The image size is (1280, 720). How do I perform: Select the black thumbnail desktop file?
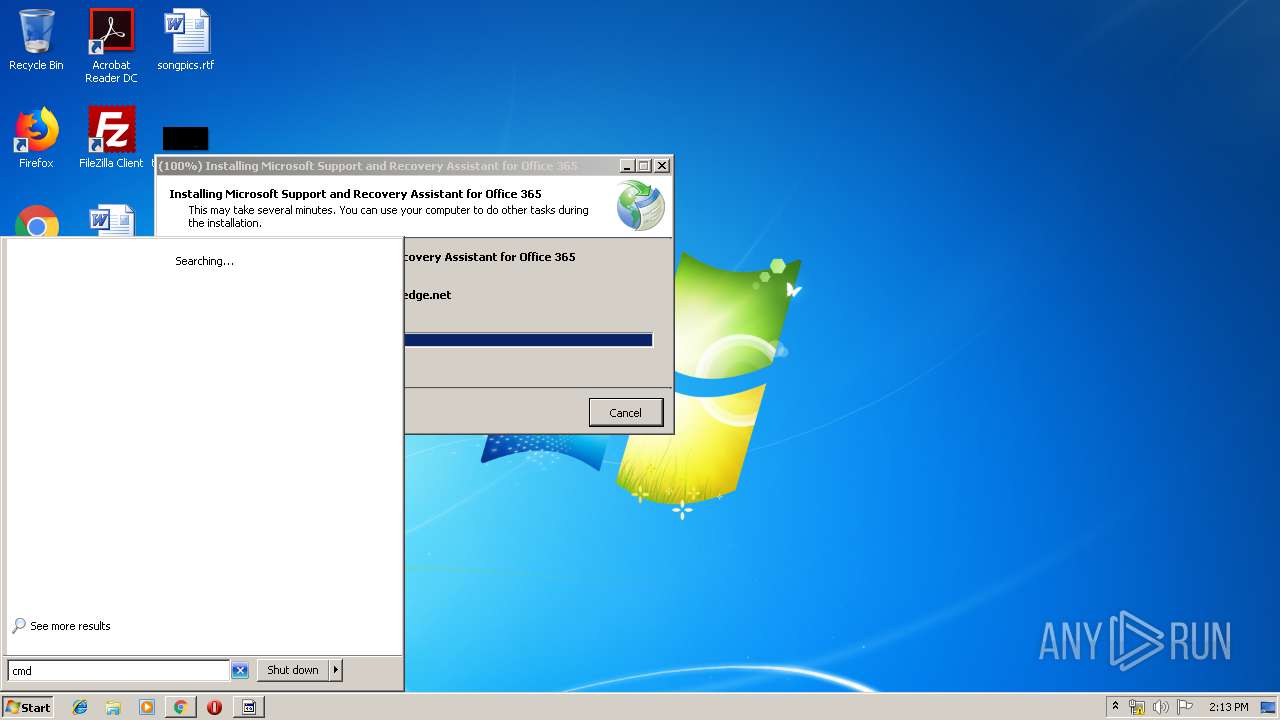coord(185,138)
